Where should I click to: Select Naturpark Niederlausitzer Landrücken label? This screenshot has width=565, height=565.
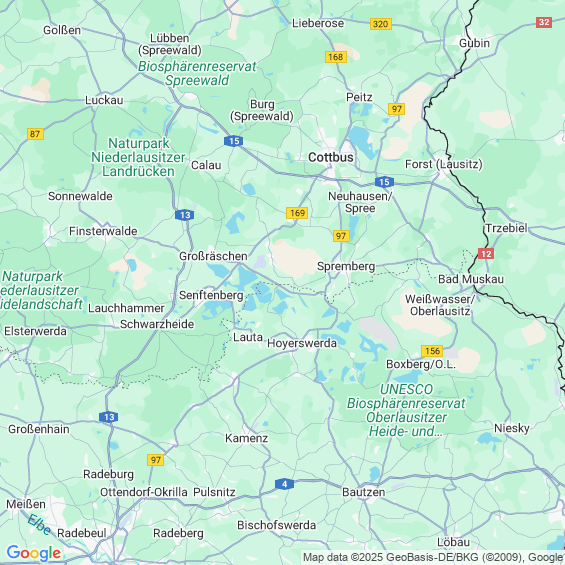138,157
